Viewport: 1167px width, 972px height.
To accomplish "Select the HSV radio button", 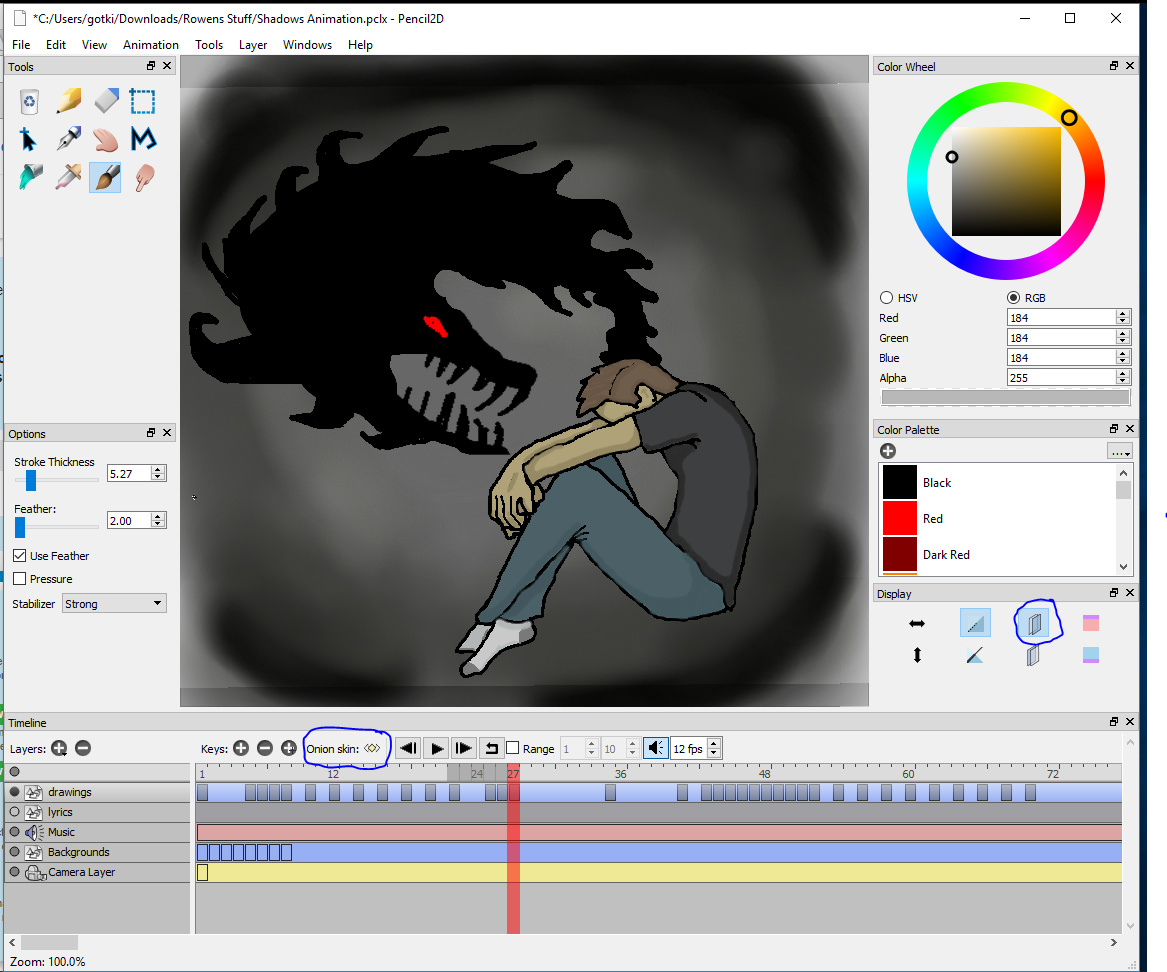I will click(x=886, y=298).
